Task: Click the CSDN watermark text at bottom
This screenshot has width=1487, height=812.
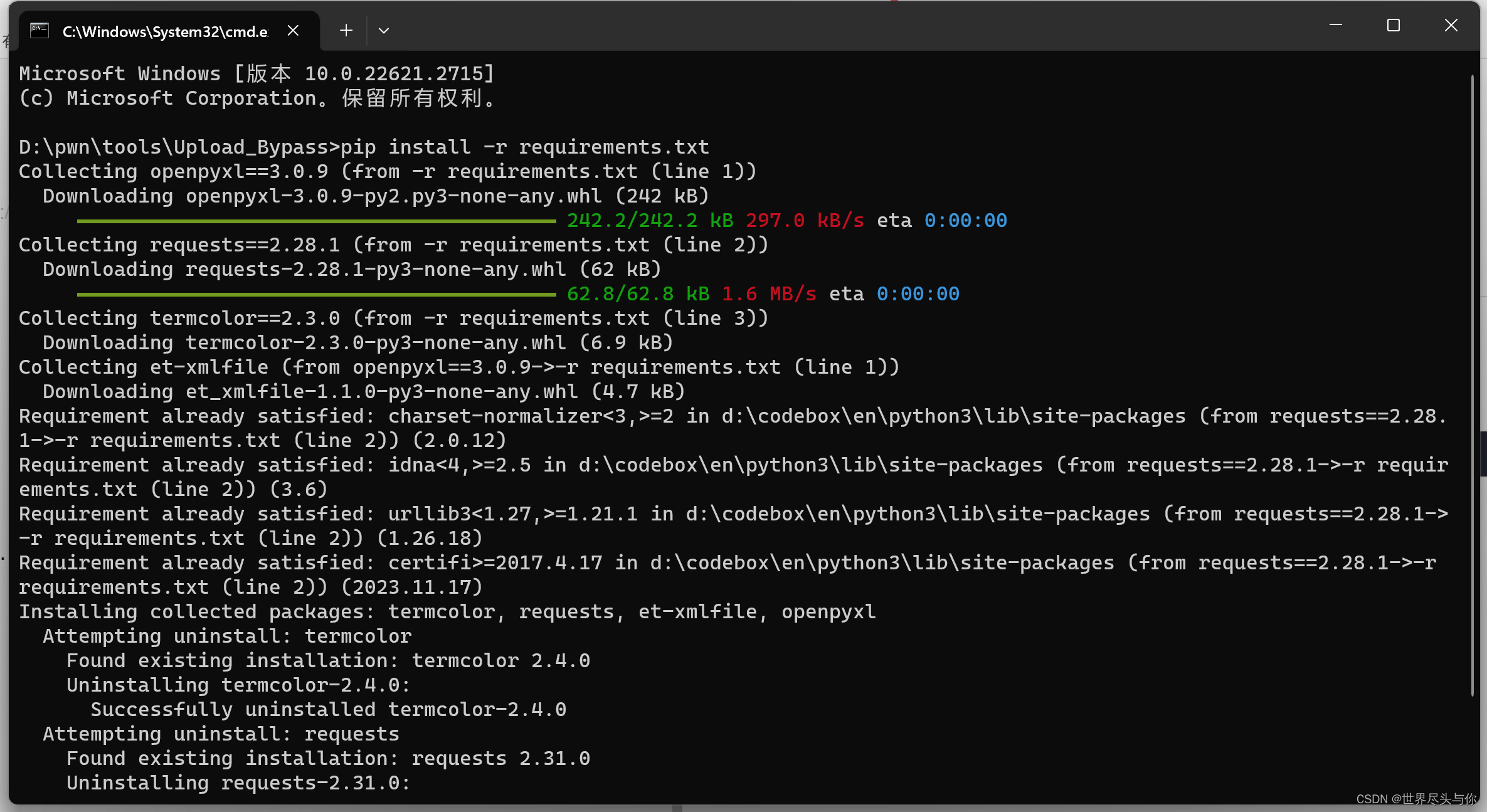Action: 1416,799
